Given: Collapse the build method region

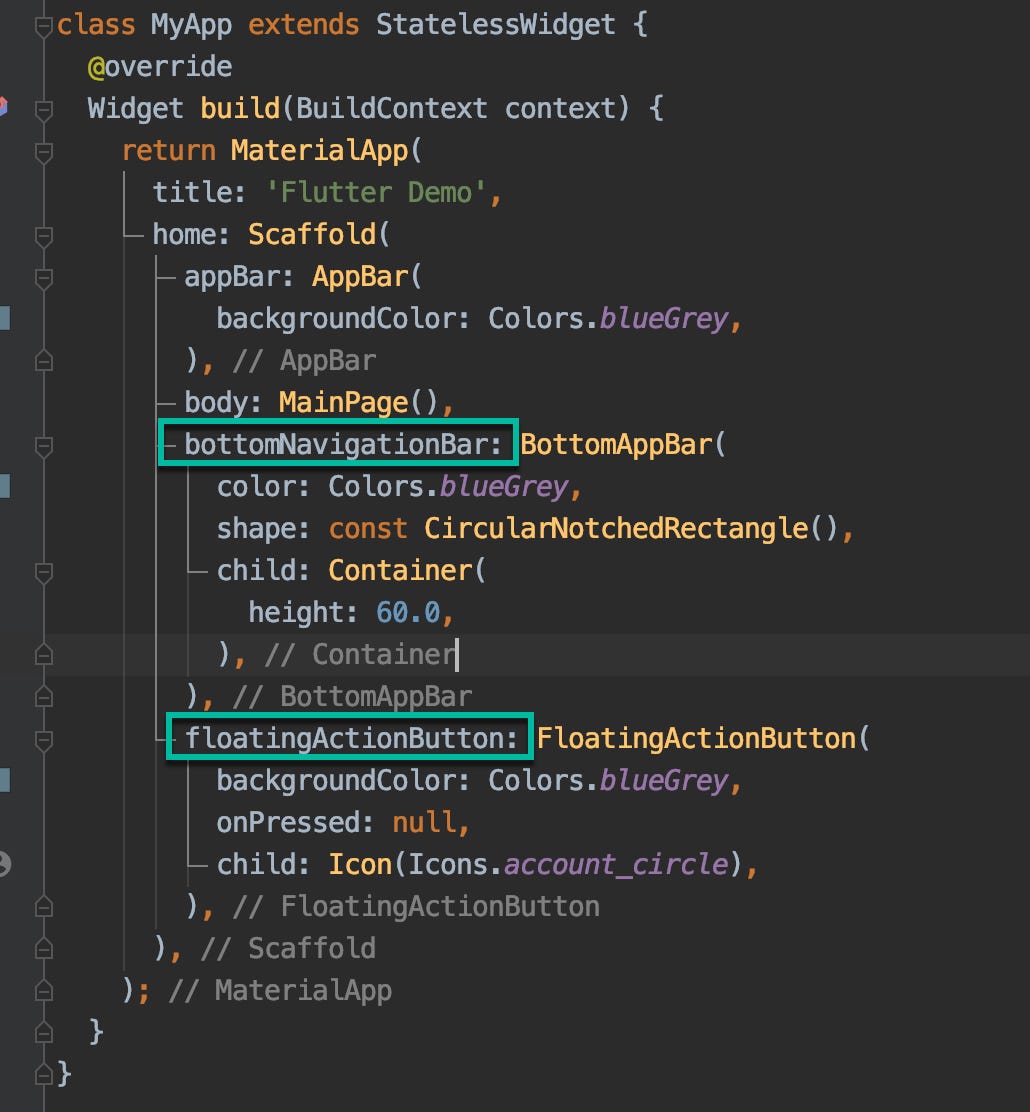Looking at the screenshot, I should point(43,108).
